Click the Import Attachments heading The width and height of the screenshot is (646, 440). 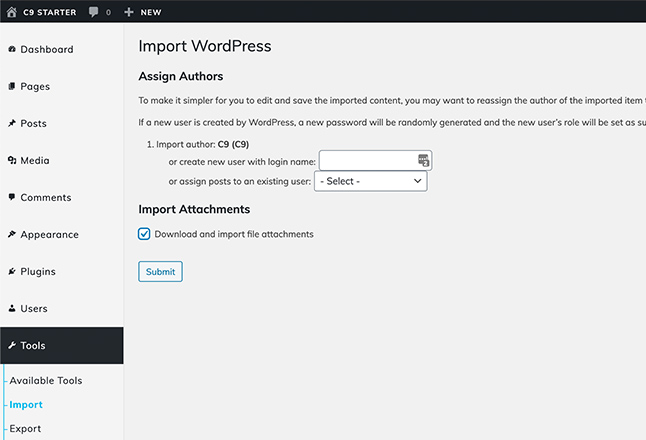[x=194, y=209]
